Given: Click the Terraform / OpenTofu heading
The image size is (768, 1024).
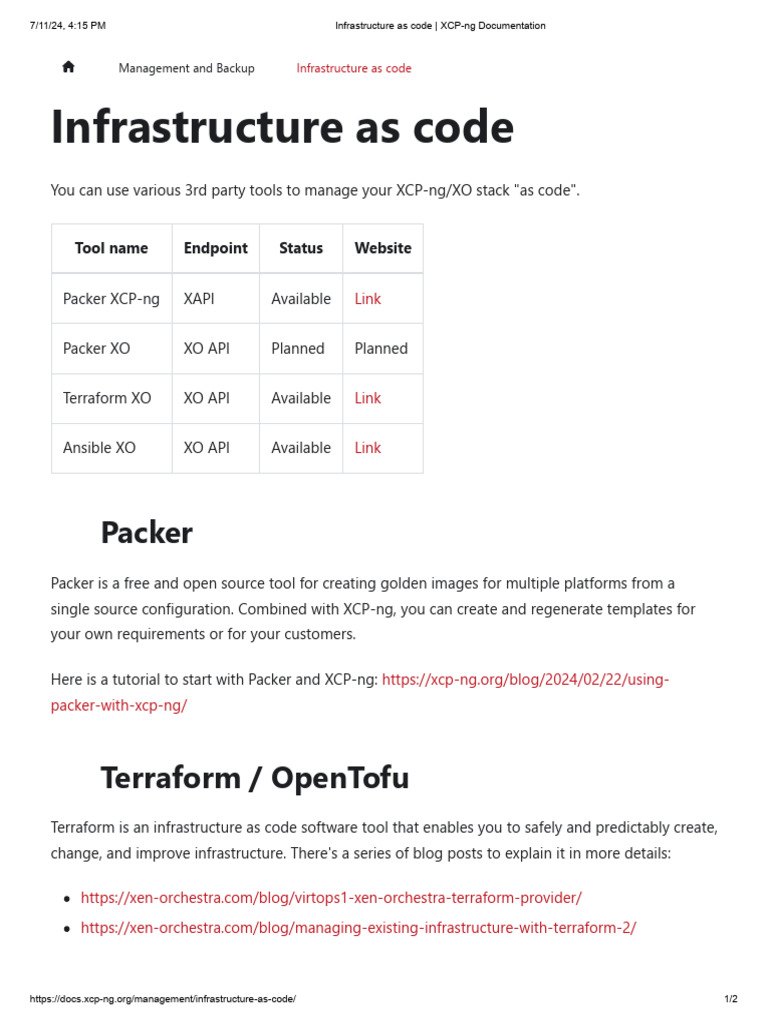Looking at the screenshot, I should [x=255, y=778].
